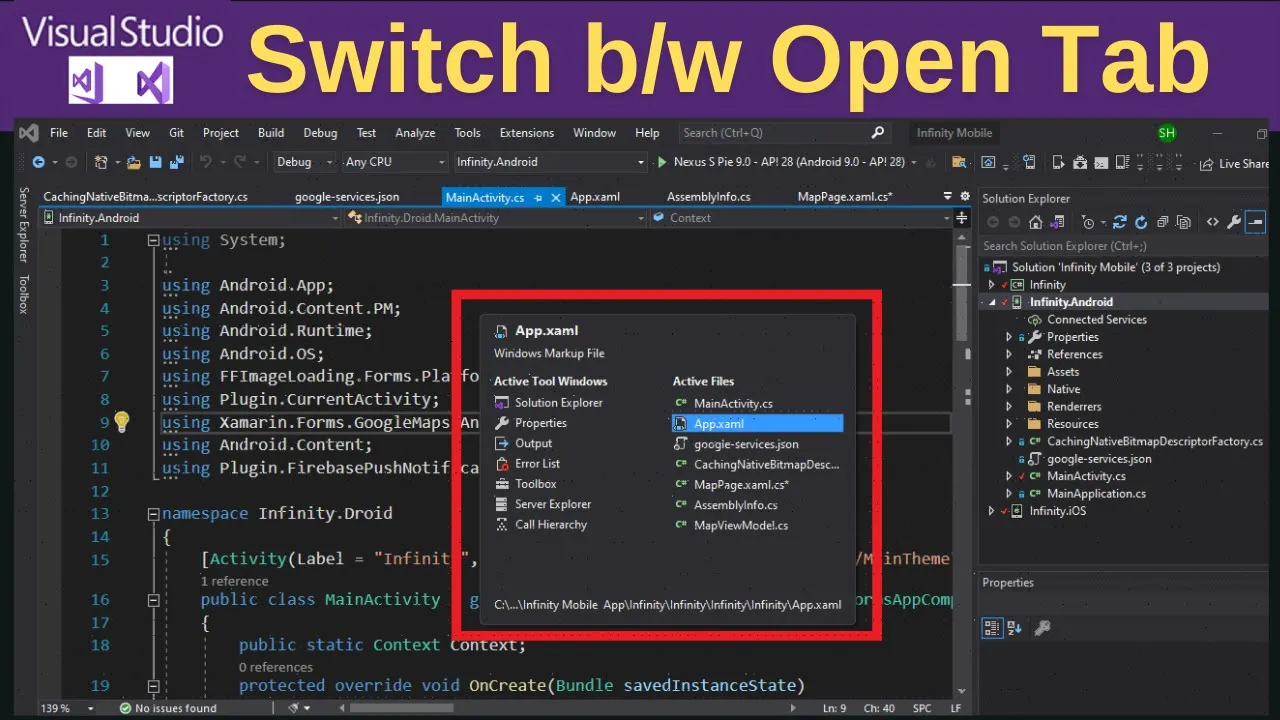
Task: Select Call Hierarchy in Active Tool Windows
Action: (551, 525)
